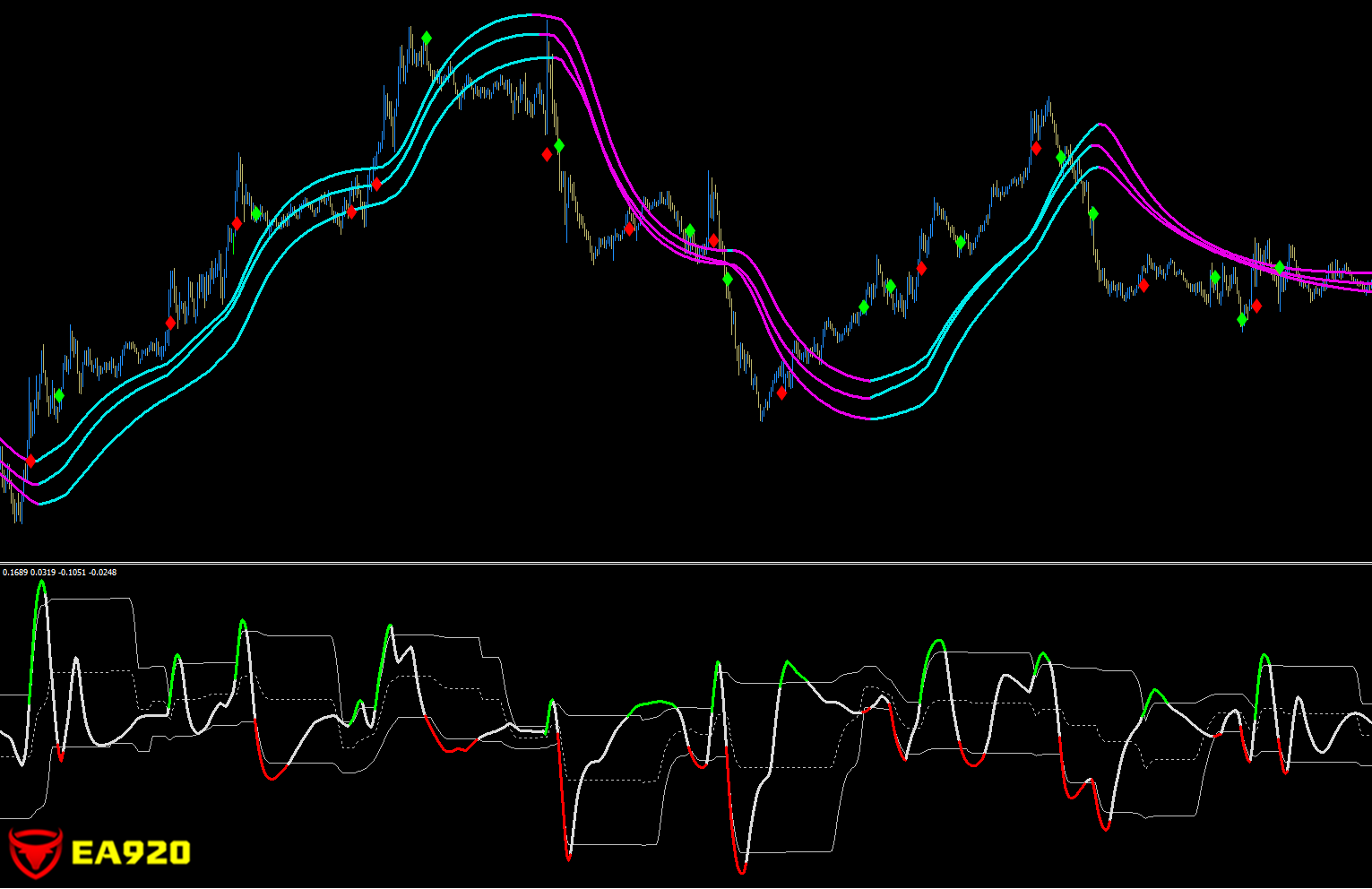Click the rightmost red diamond signal marker
This screenshot has height=889, width=1372.
[x=1256, y=306]
